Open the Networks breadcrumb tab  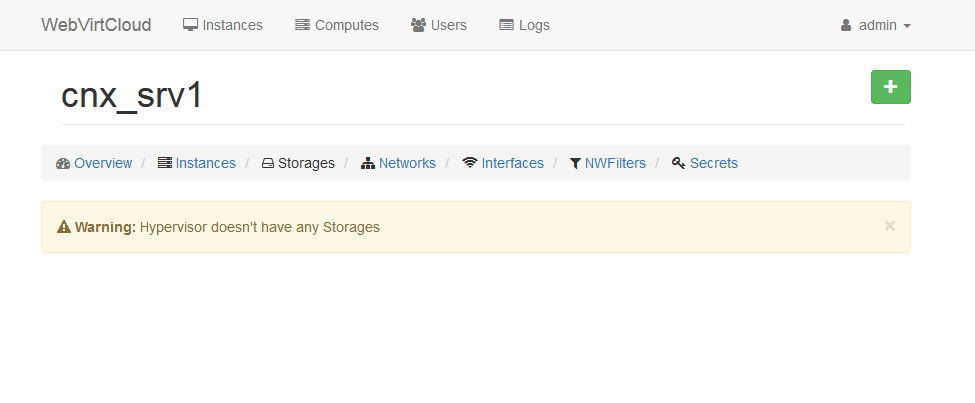(x=407, y=163)
